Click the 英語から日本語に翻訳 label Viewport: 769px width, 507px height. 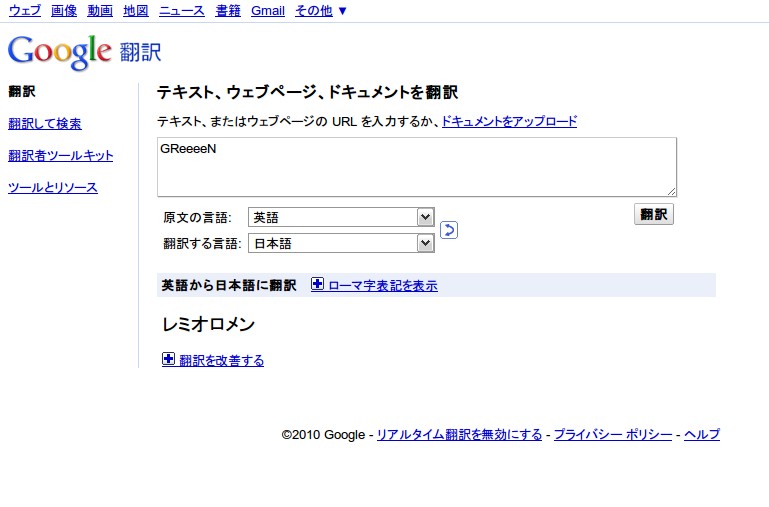229,285
